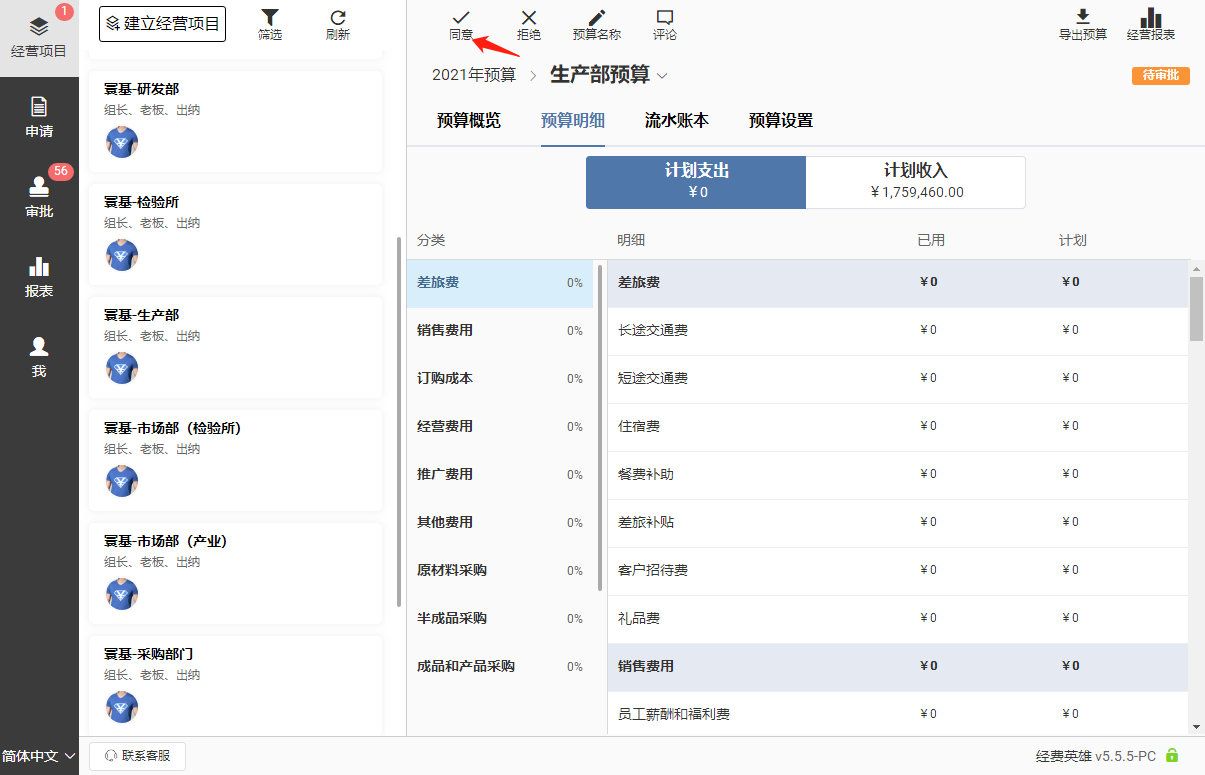Screen dimensions: 1205x775
Task: Open 审批 in the left sidebar
Action: [39, 197]
